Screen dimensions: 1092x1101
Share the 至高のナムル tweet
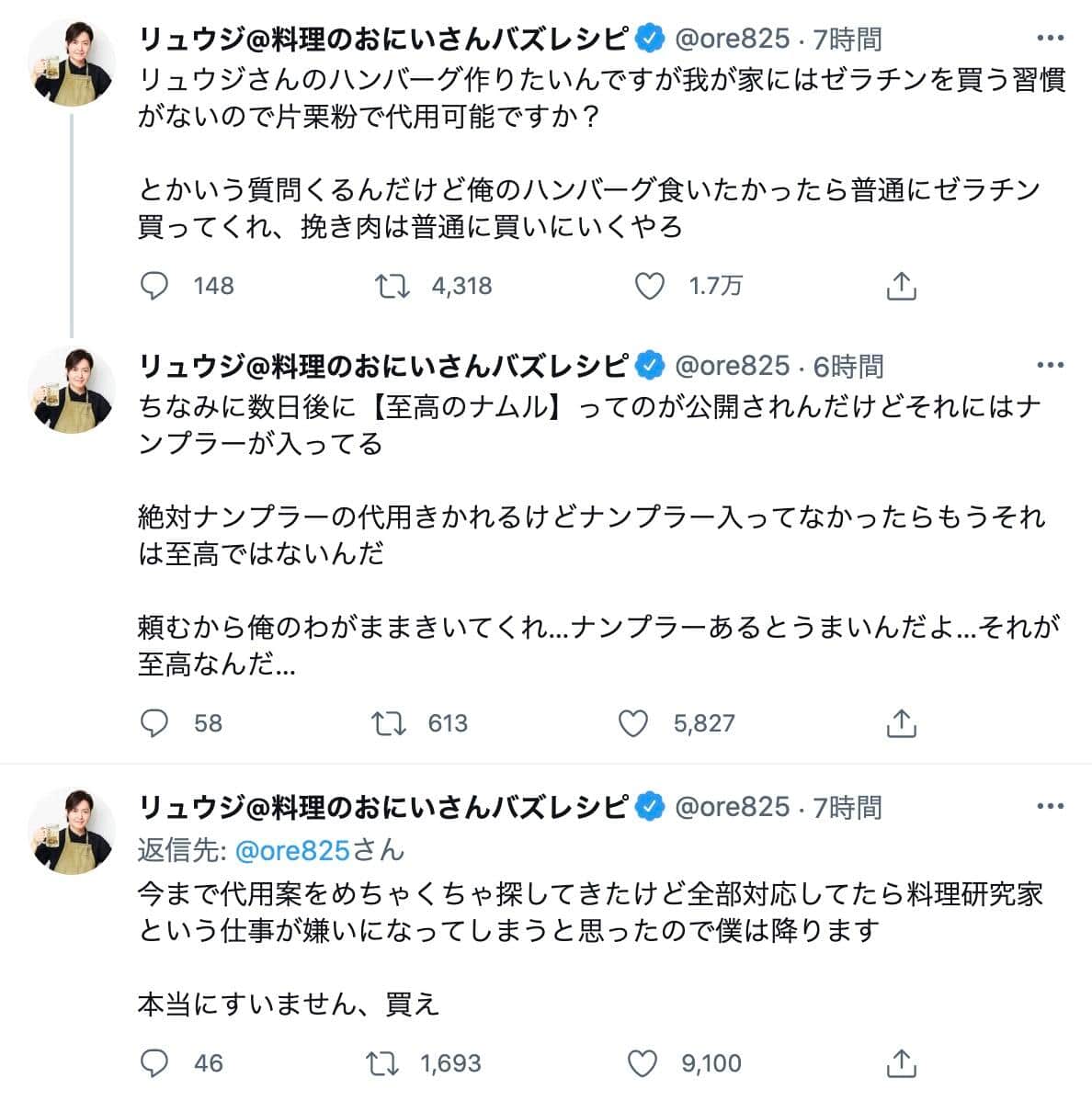pos(902,723)
